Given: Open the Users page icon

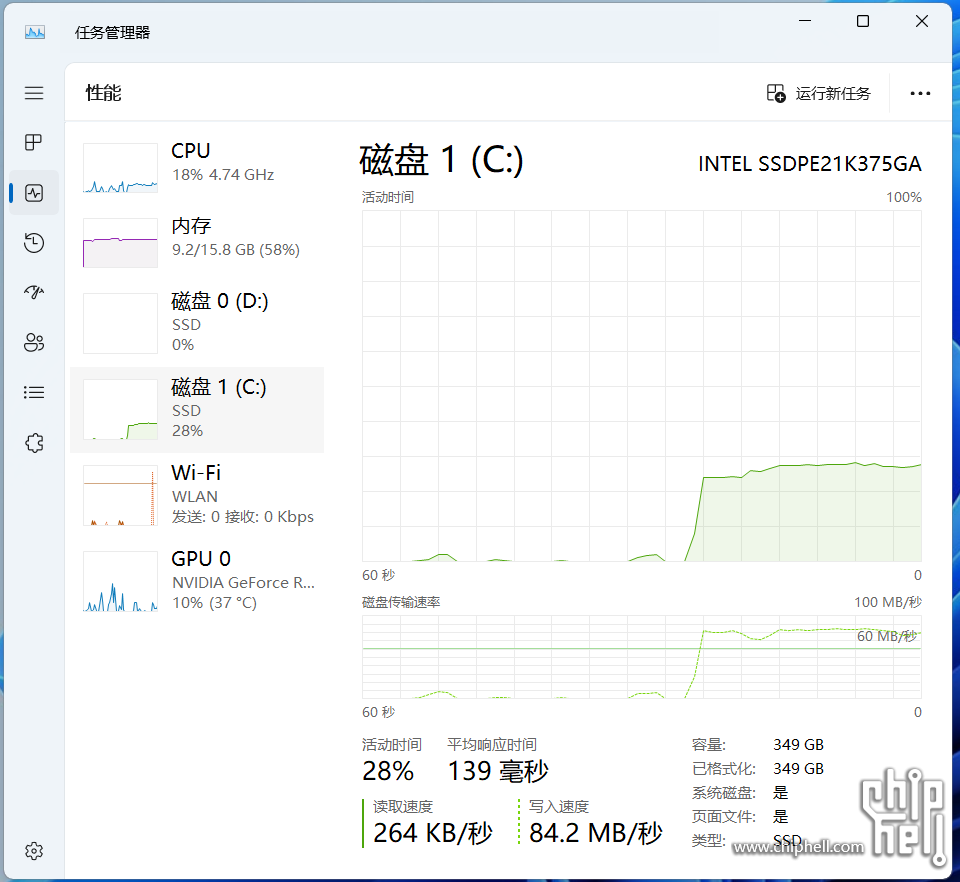Looking at the screenshot, I should [x=34, y=342].
